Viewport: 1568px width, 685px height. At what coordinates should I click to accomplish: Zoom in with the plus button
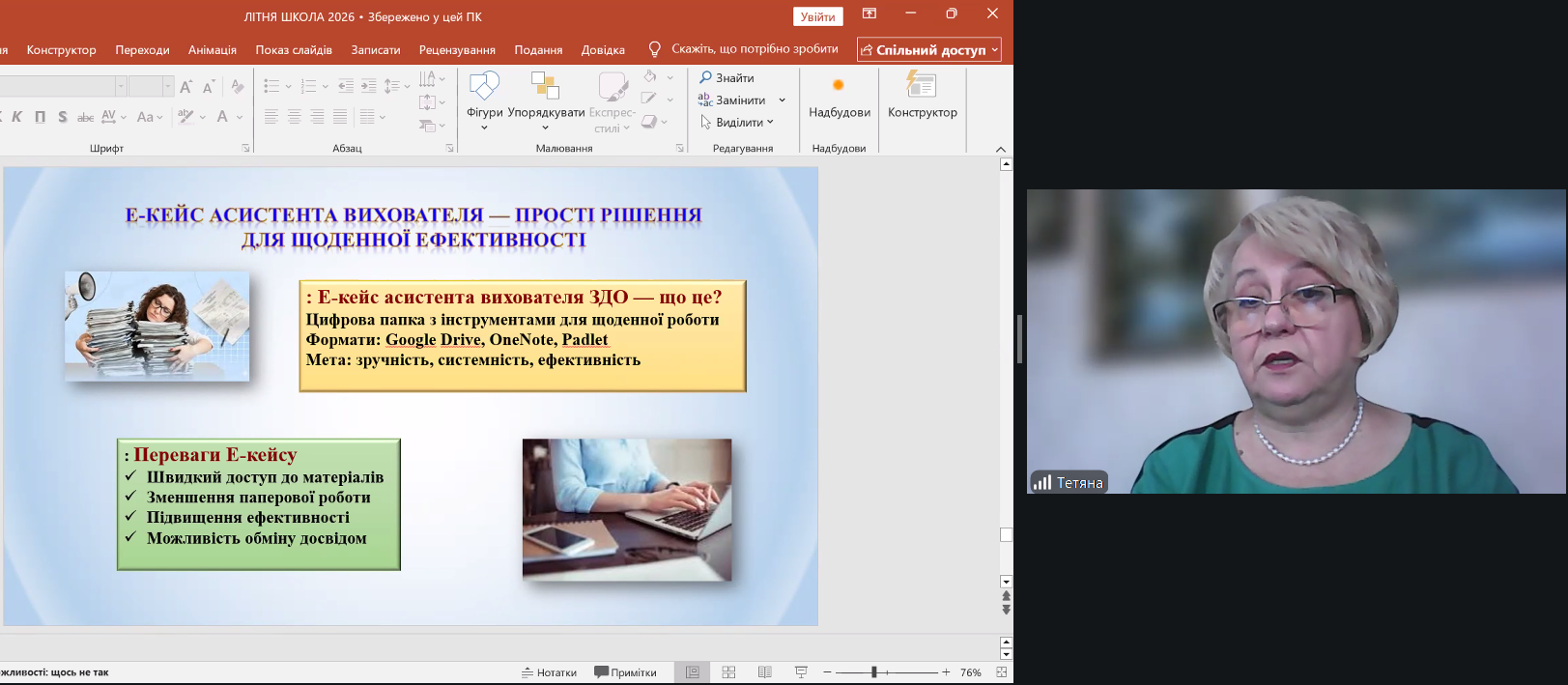point(946,672)
